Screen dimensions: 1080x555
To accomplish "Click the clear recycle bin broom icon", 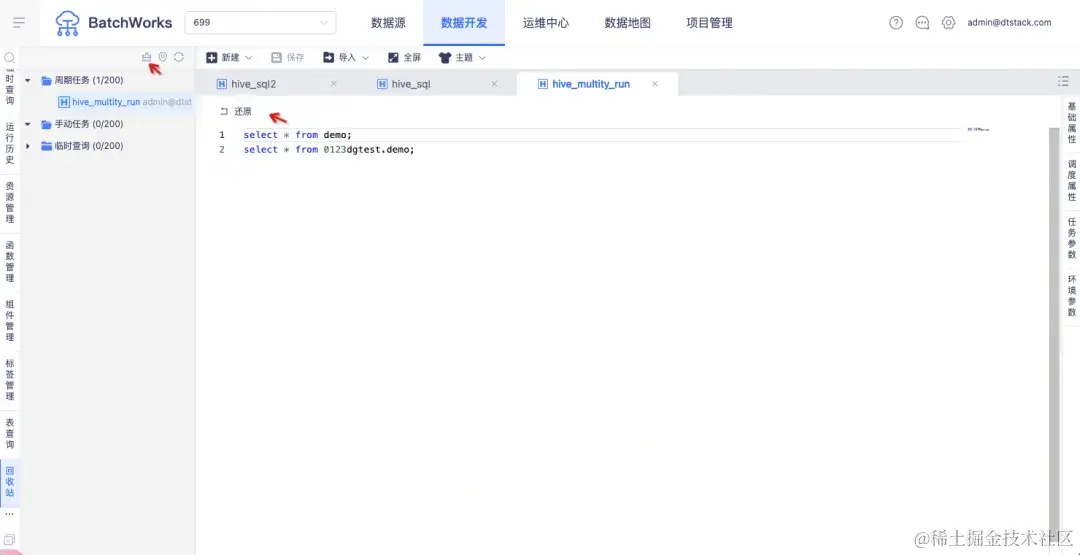I will pos(146,57).
